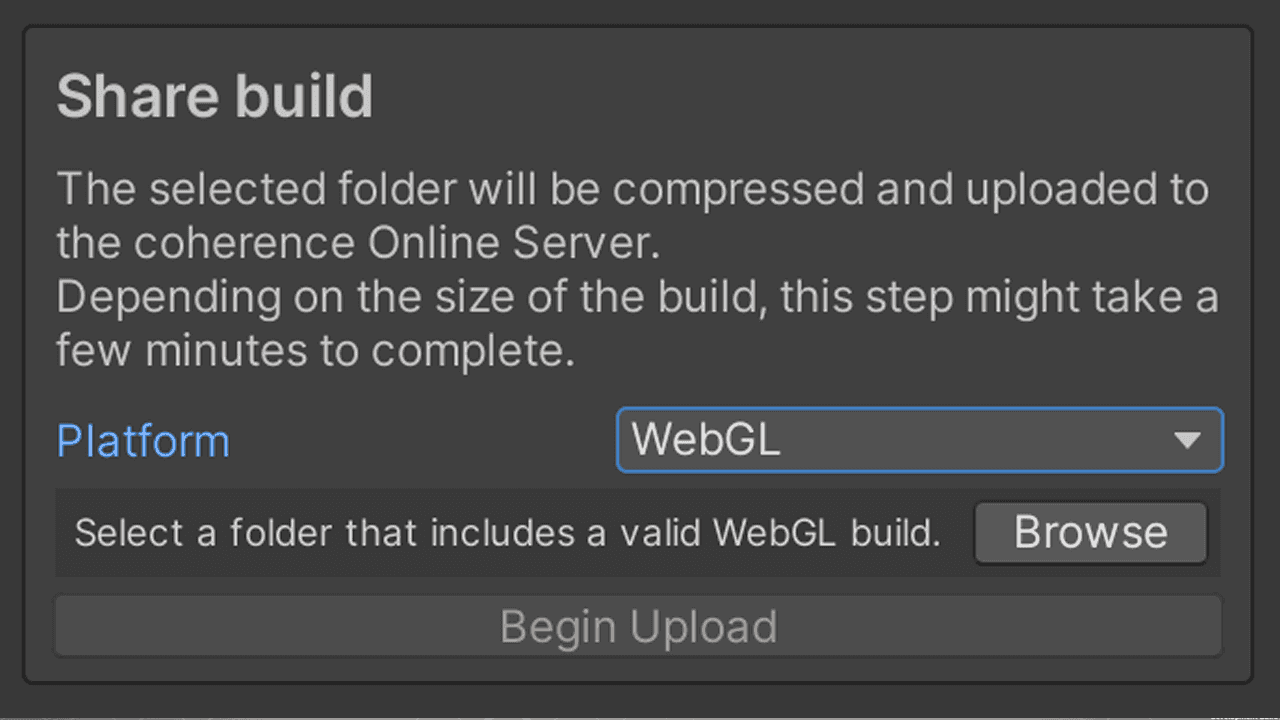Activate the disabled Begin Upload control

[x=639, y=625]
